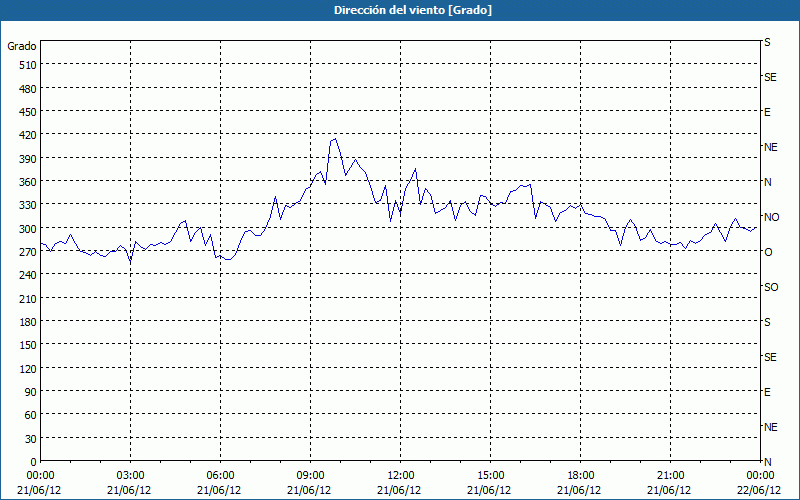
Task: Click the 30 degree axis label
Action: pyautogui.click(x=31, y=439)
